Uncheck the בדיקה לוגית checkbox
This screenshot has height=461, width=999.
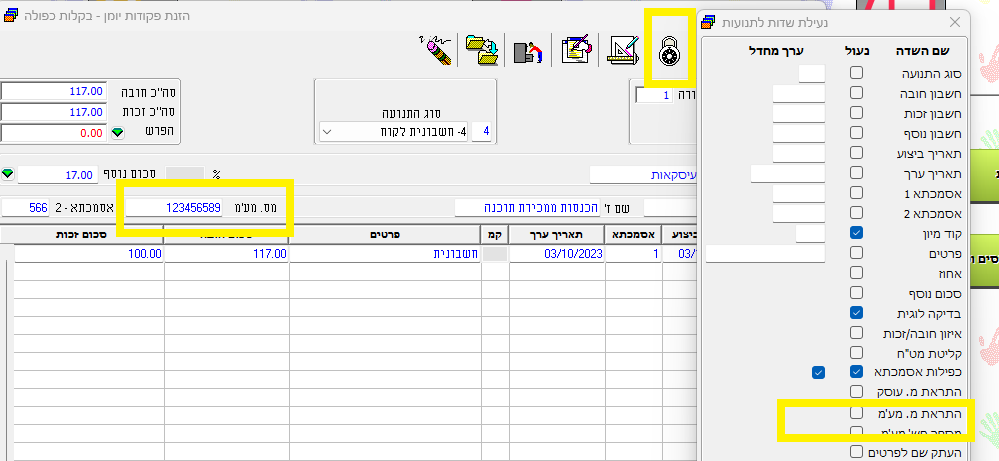[856, 313]
